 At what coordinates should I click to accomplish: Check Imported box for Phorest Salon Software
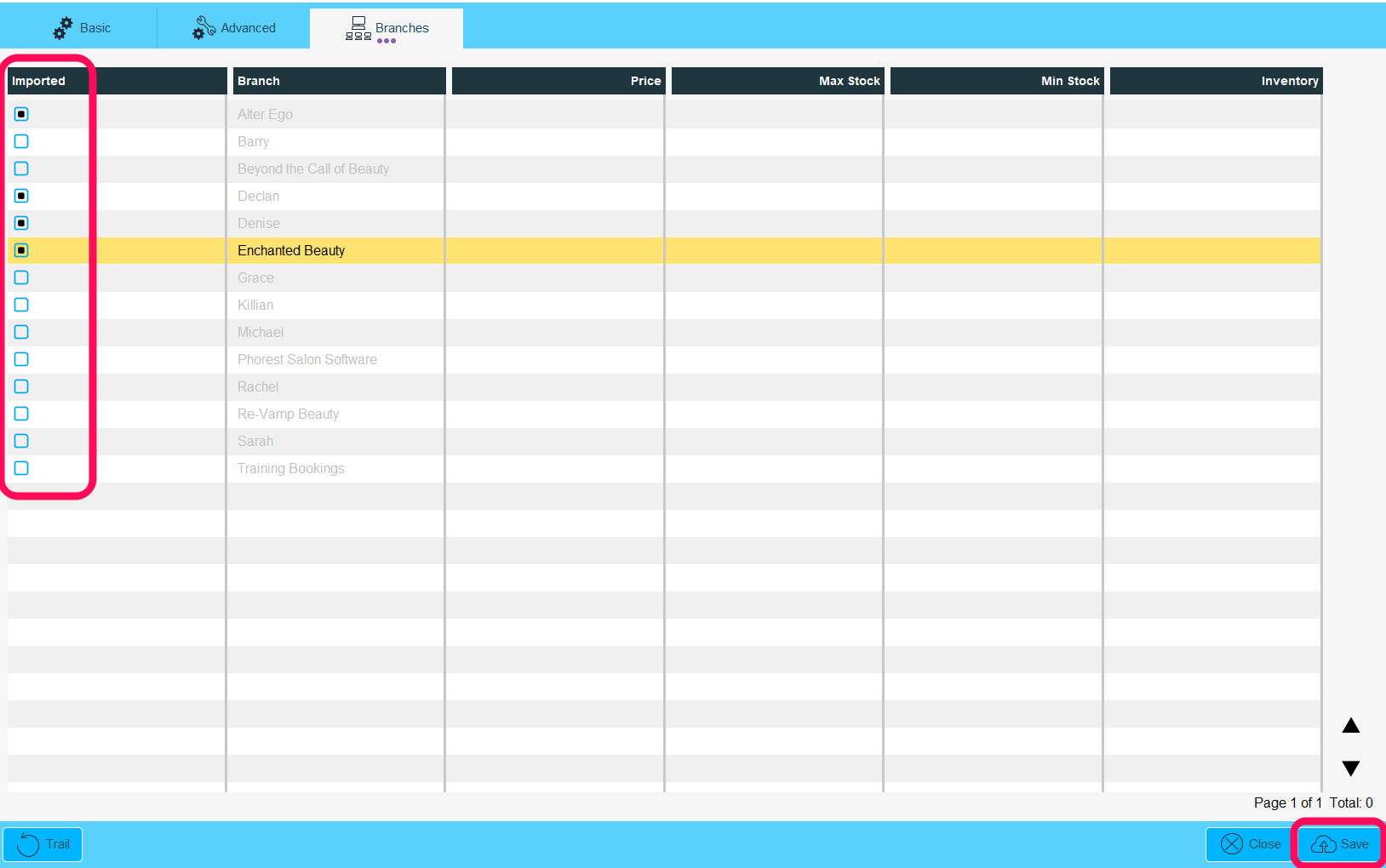[x=21, y=359]
